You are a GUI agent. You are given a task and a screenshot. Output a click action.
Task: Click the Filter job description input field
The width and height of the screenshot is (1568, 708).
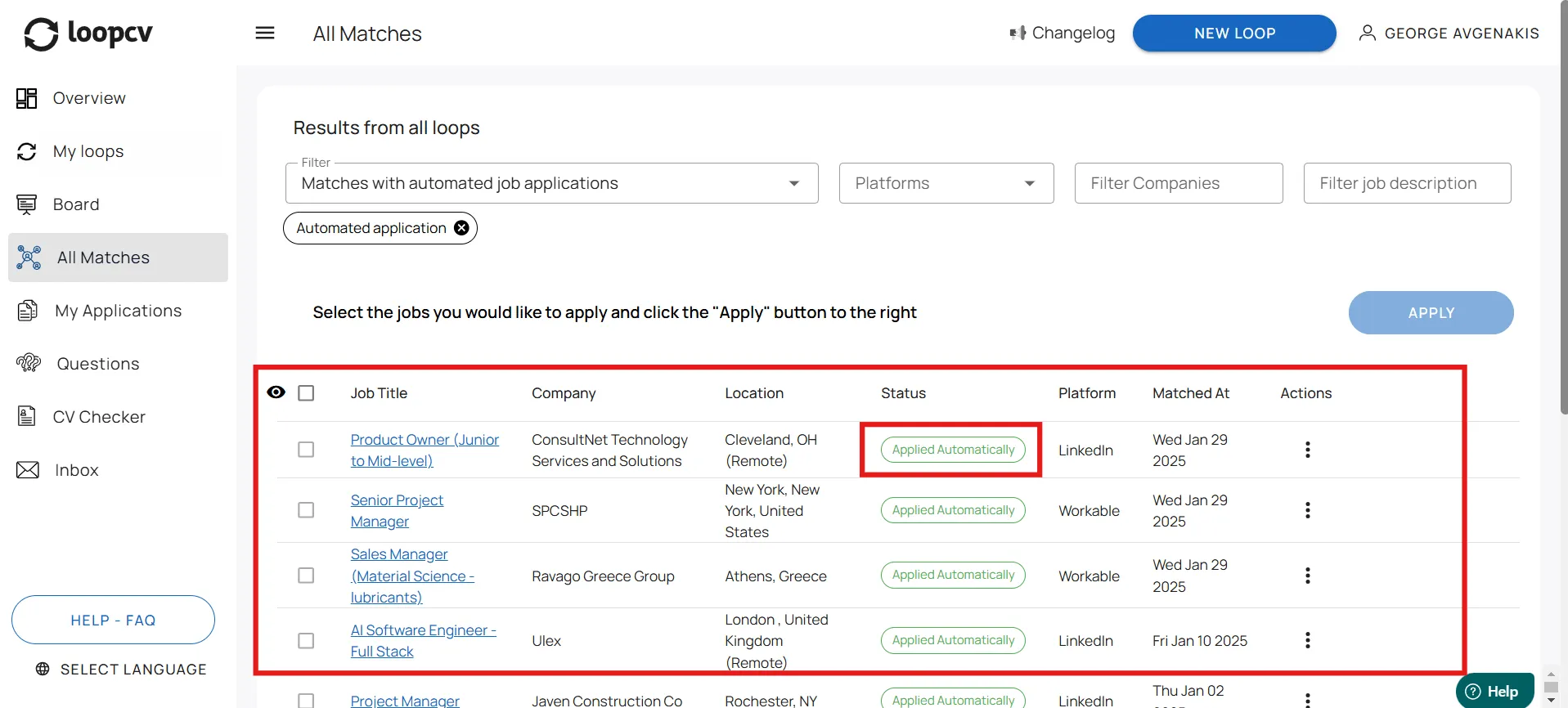point(1407,183)
